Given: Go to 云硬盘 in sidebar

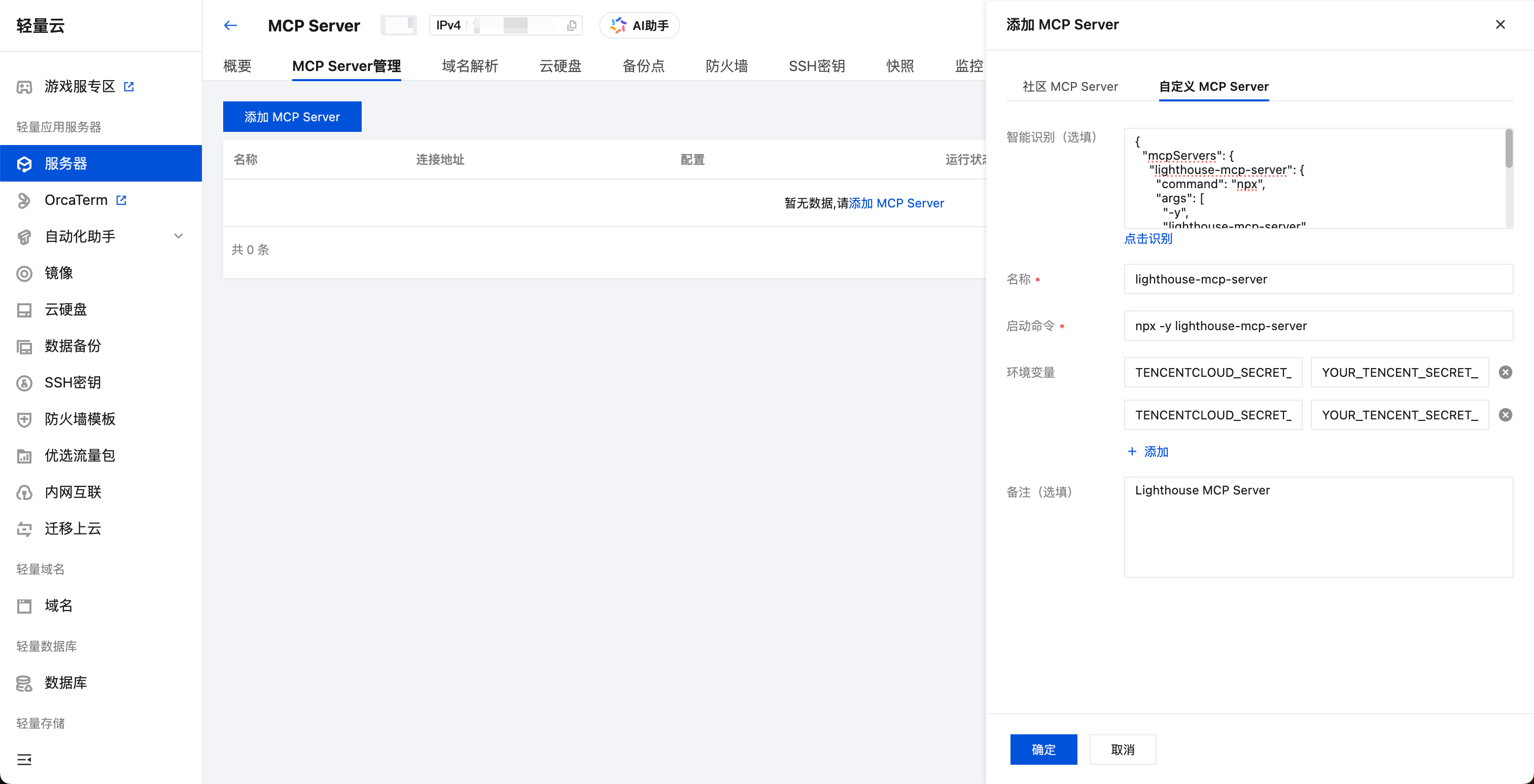Looking at the screenshot, I should (65, 309).
